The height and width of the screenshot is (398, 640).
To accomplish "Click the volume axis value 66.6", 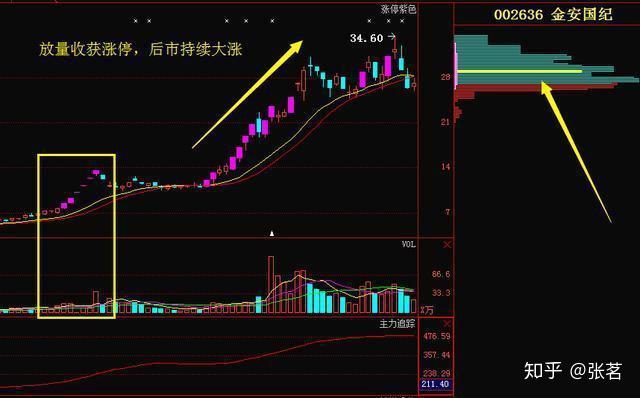I will tap(441, 274).
